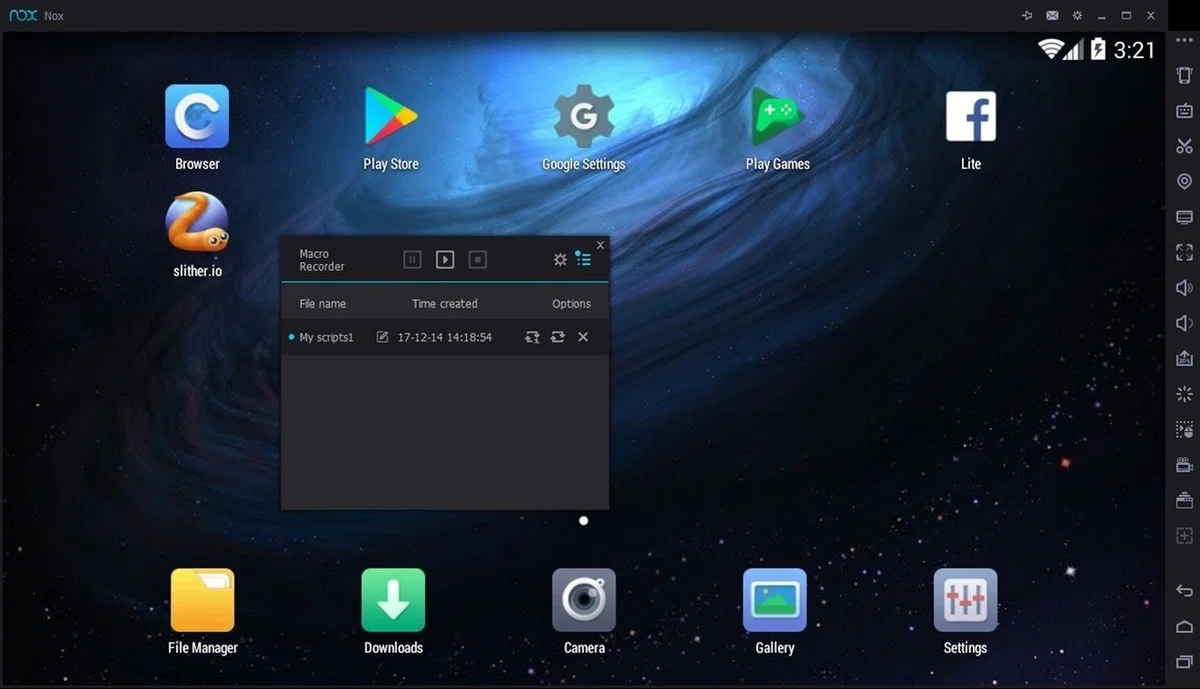Image resolution: width=1200 pixels, height=689 pixels.
Task: Click the Wi-Fi status icon
Action: click(x=1050, y=49)
